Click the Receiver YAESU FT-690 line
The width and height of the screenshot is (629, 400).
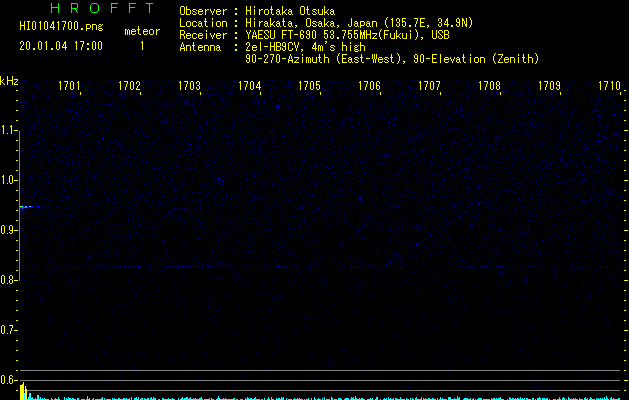pos(314,35)
